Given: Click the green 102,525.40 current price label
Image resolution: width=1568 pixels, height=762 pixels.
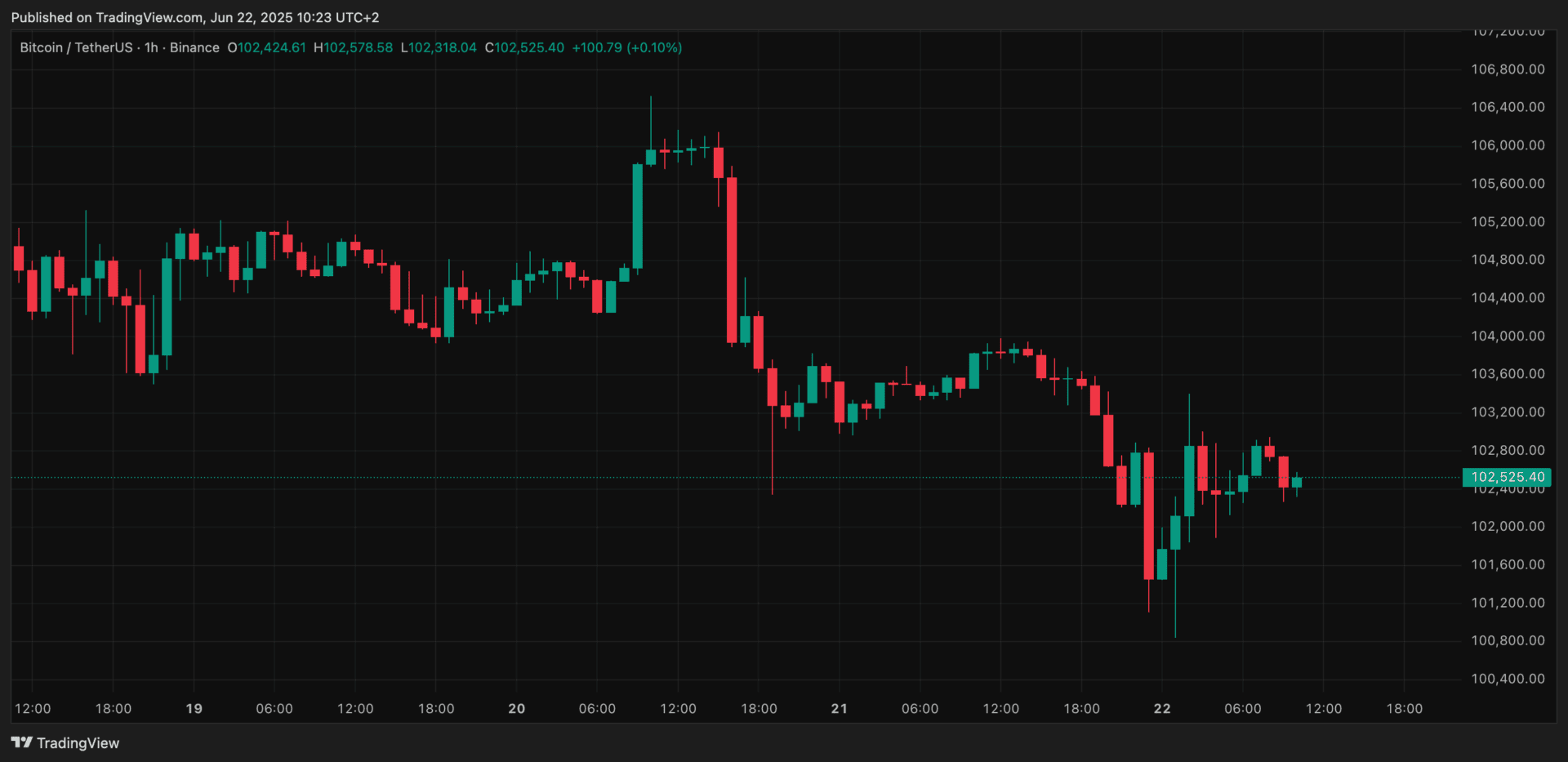Looking at the screenshot, I should 1507,477.
